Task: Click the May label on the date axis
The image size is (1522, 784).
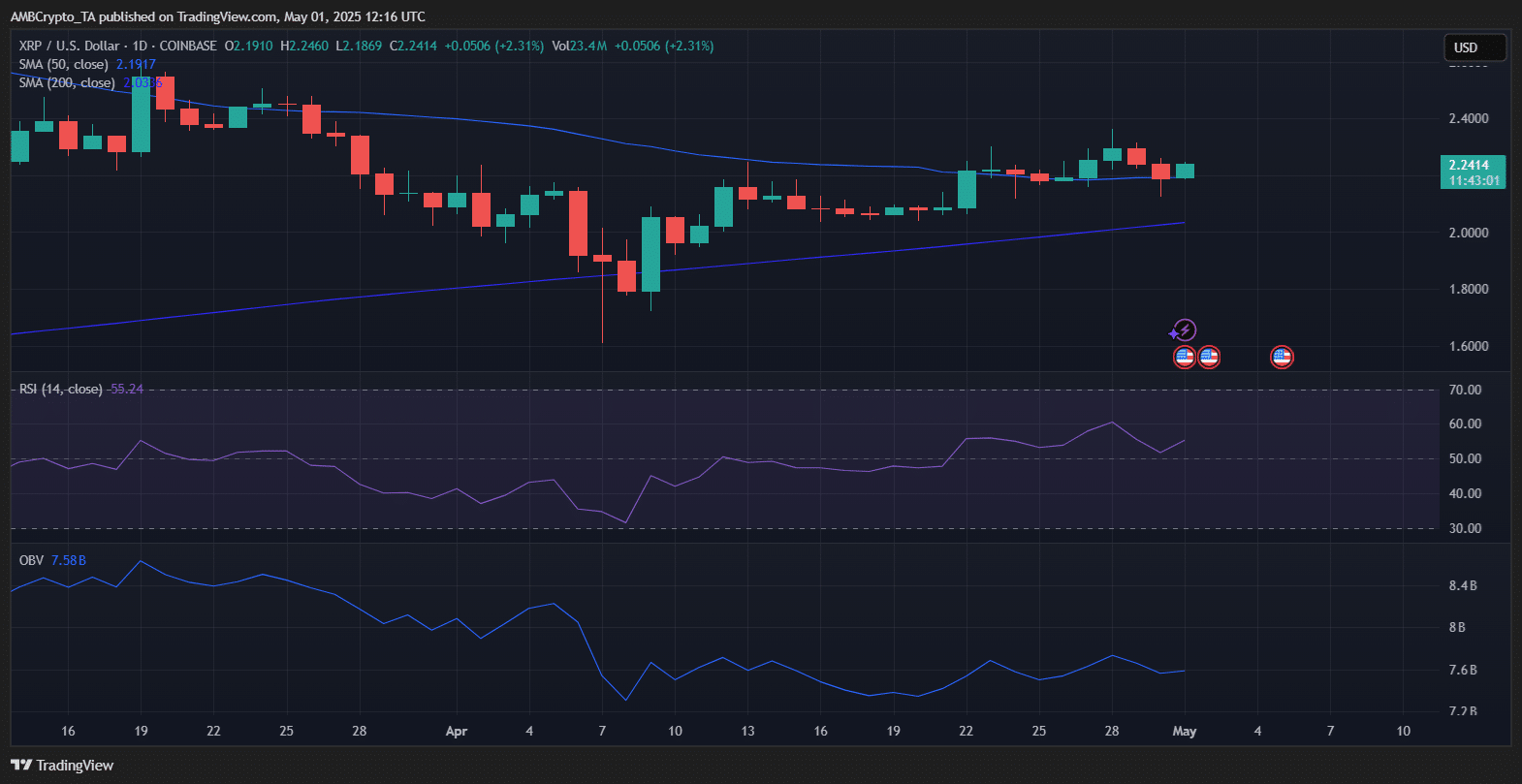Action: (1184, 731)
